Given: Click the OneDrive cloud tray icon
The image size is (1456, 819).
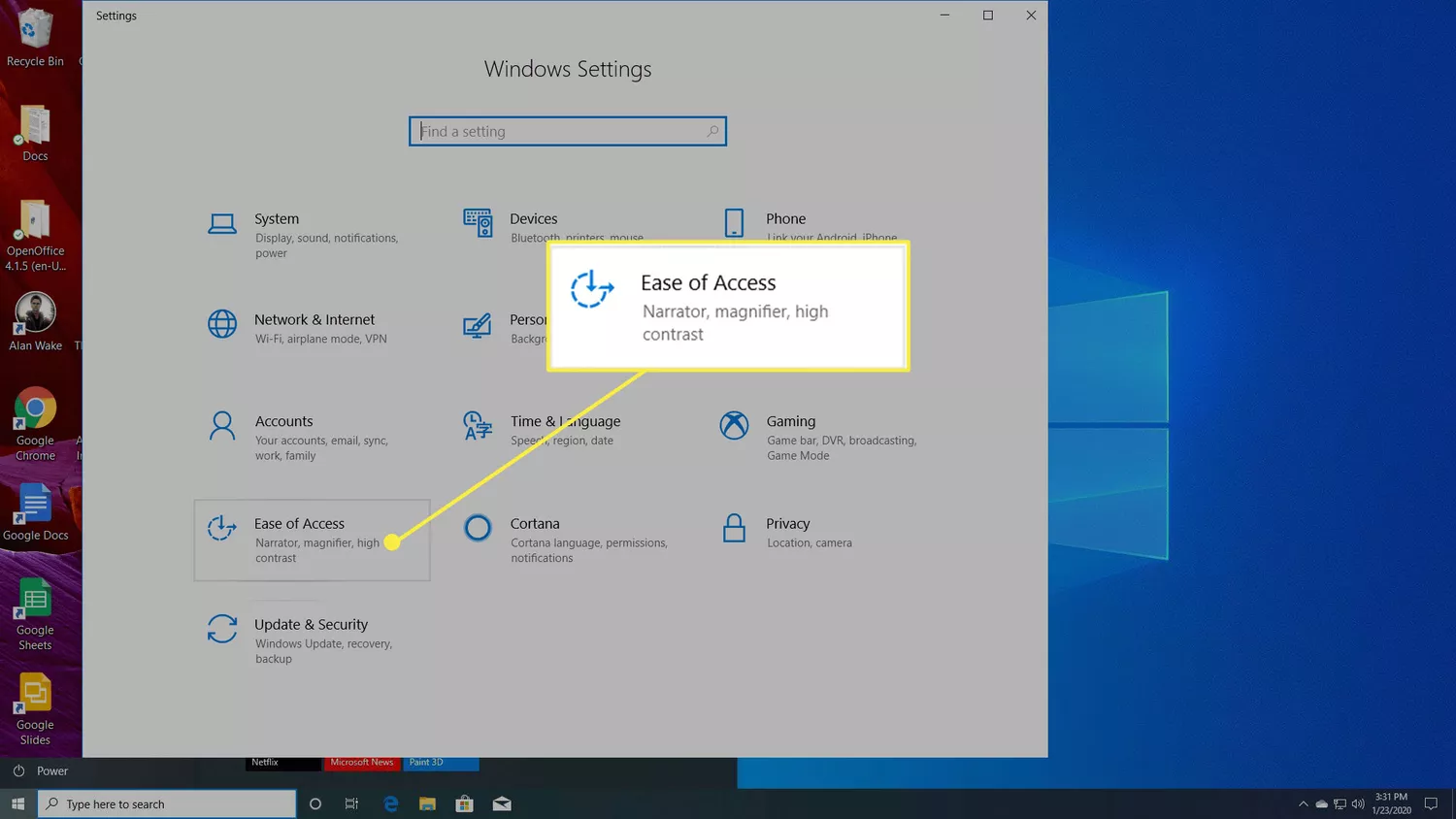Looking at the screenshot, I should 1321,804.
